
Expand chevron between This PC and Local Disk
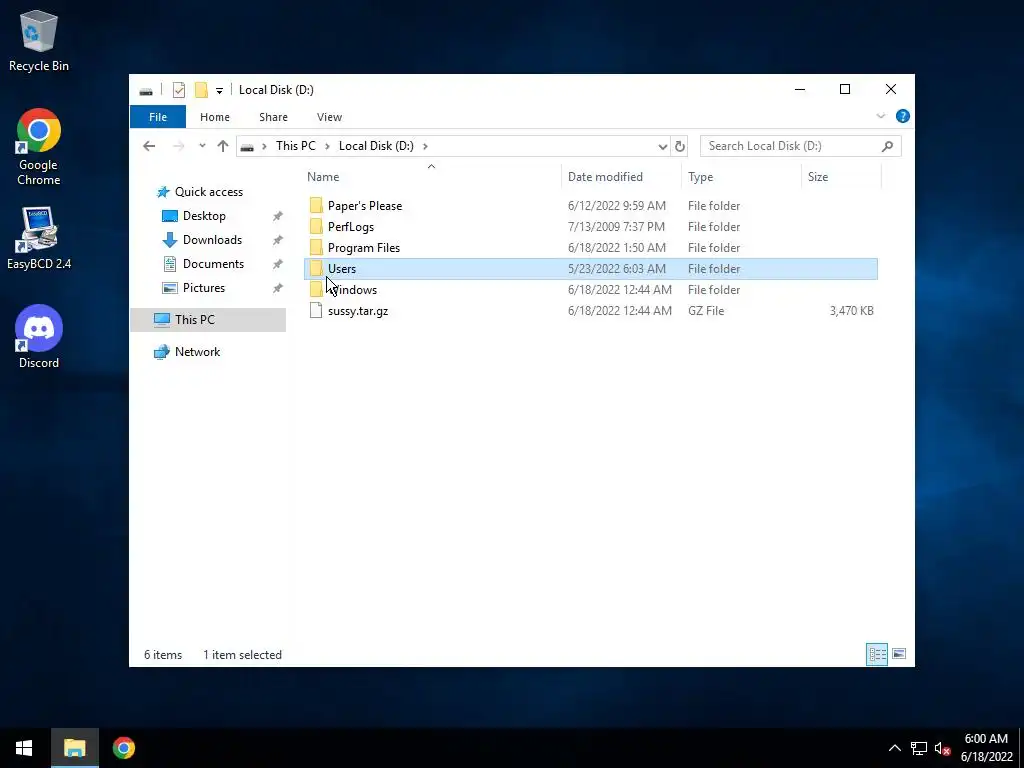327,146
